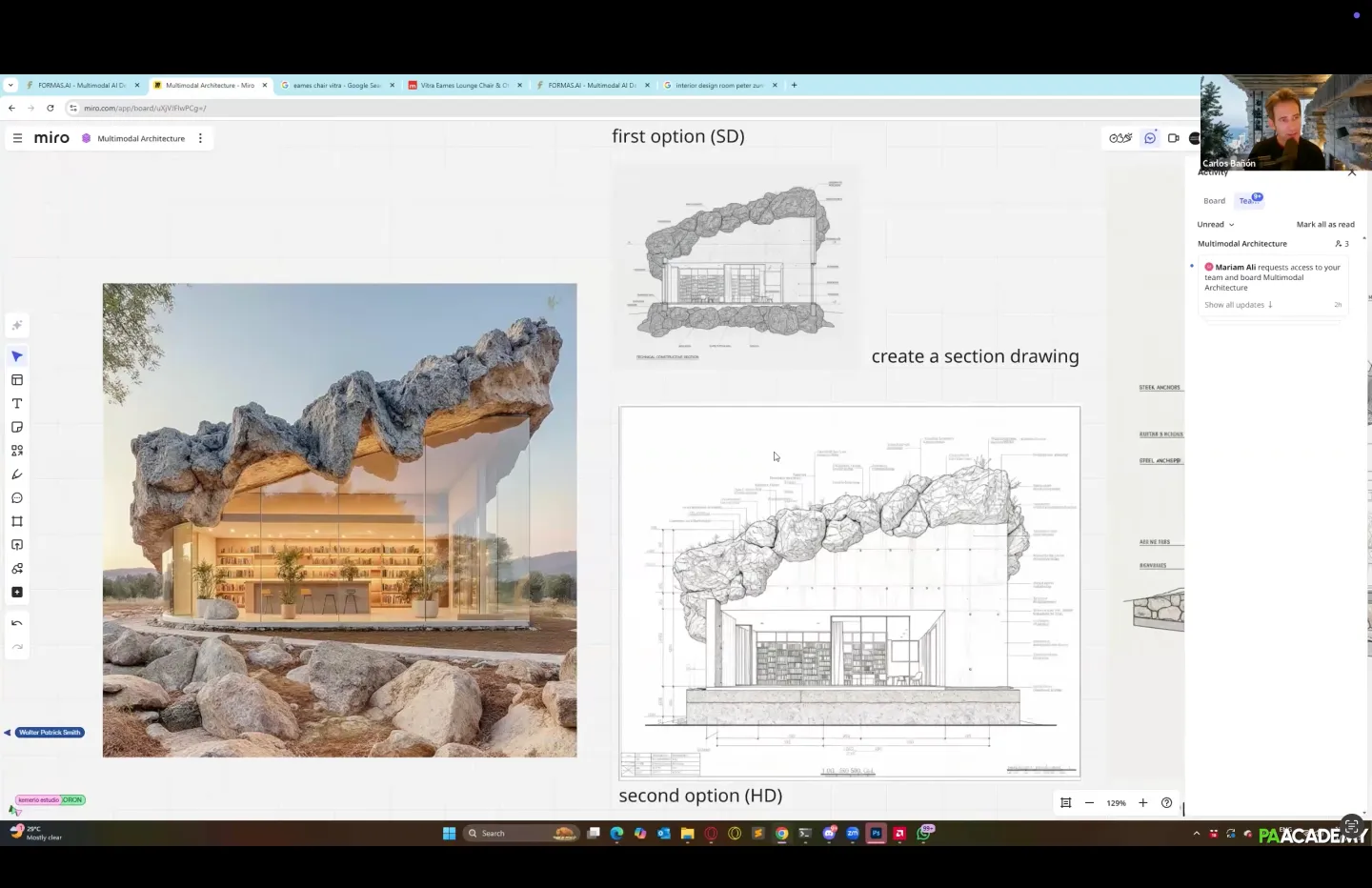The height and width of the screenshot is (888, 1372).
Task: Open the board three-dot options menu
Action: click(x=200, y=138)
